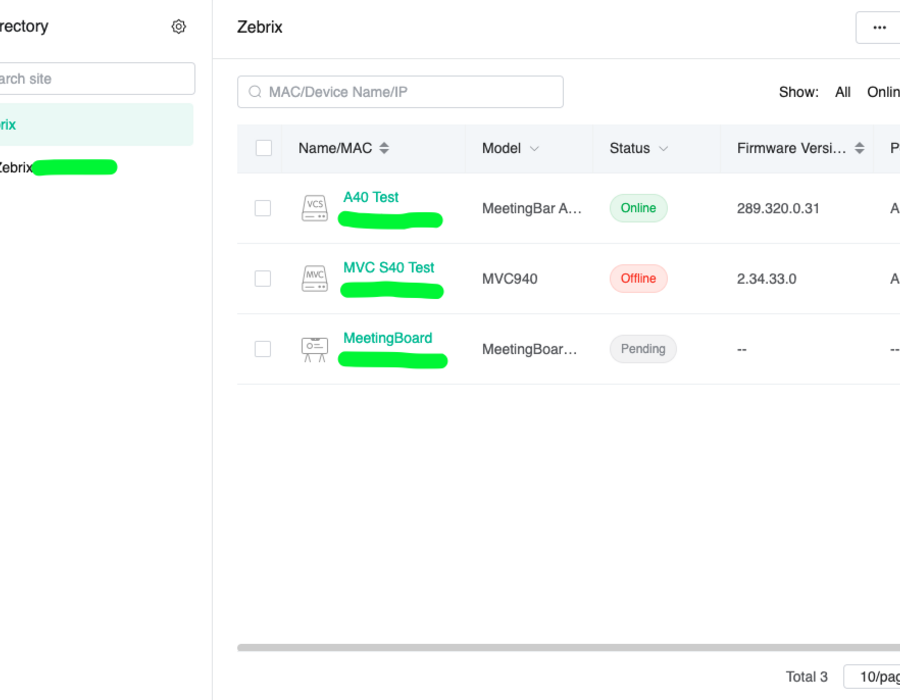Focus the search site input field
The width and height of the screenshot is (900, 700).
click(x=96, y=79)
